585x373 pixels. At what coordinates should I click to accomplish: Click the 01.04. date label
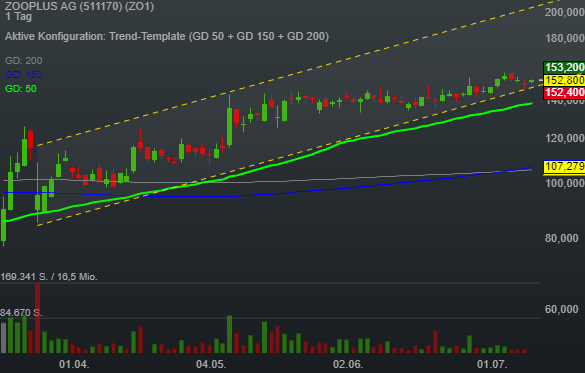(74, 364)
